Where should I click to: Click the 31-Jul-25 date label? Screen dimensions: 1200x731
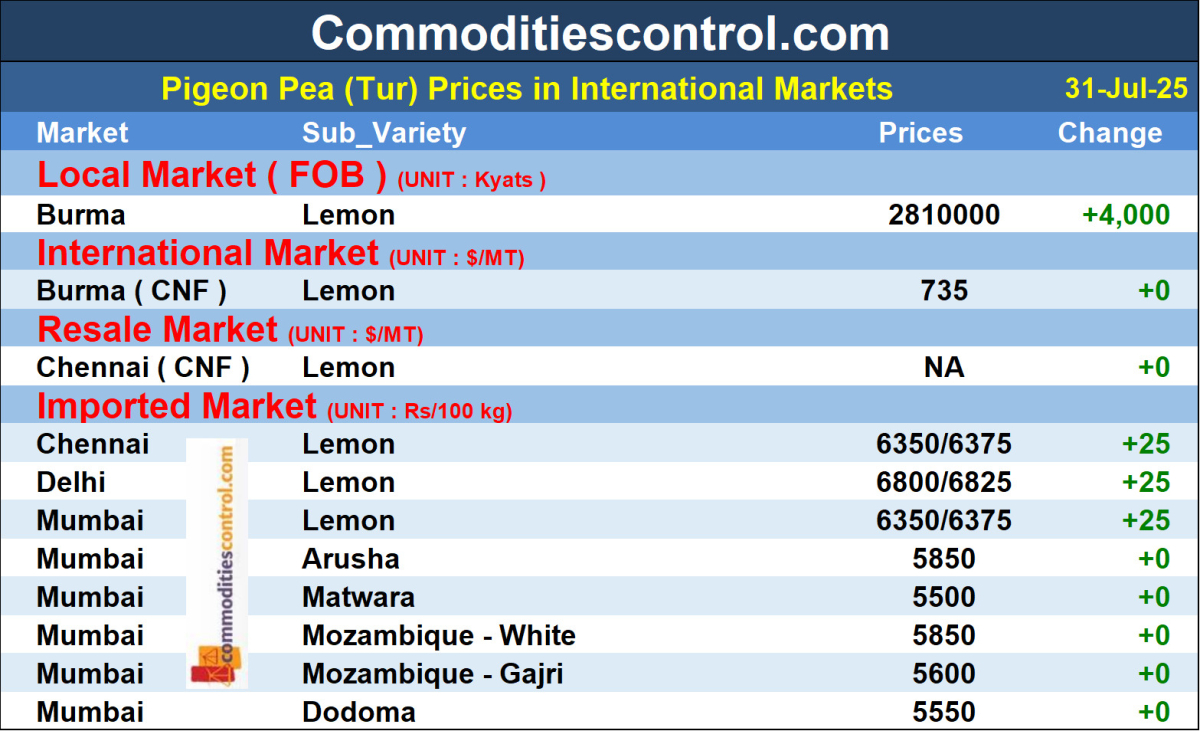(x=1126, y=89)
